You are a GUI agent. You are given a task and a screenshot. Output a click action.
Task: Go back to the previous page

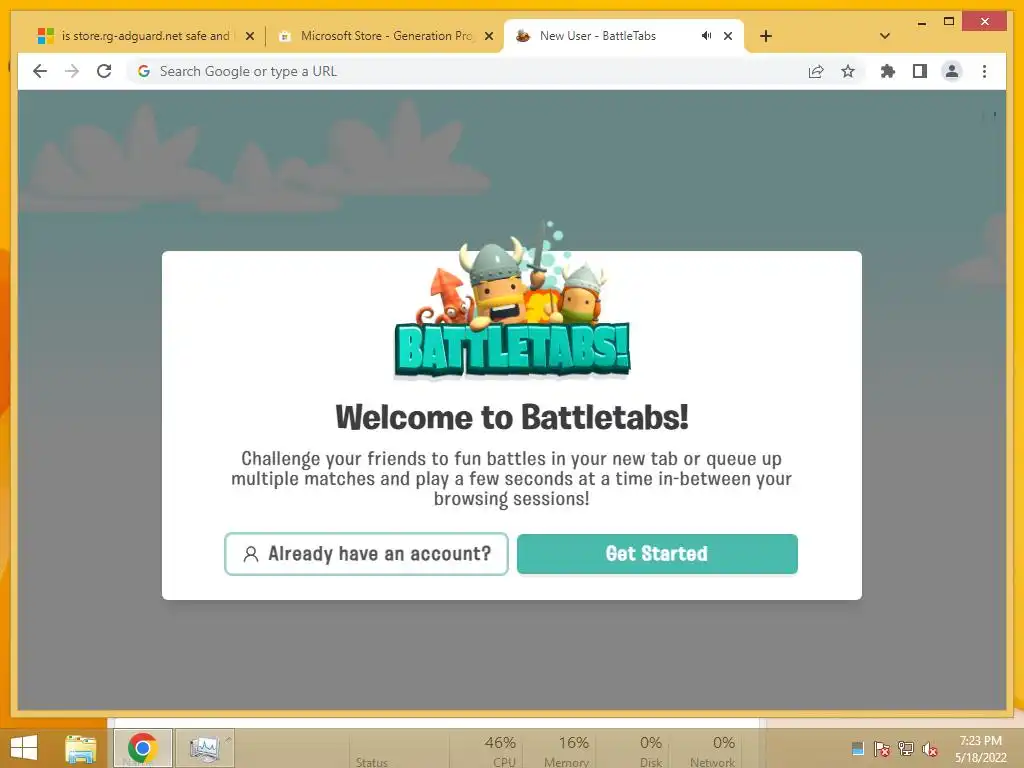coord(40,71)
